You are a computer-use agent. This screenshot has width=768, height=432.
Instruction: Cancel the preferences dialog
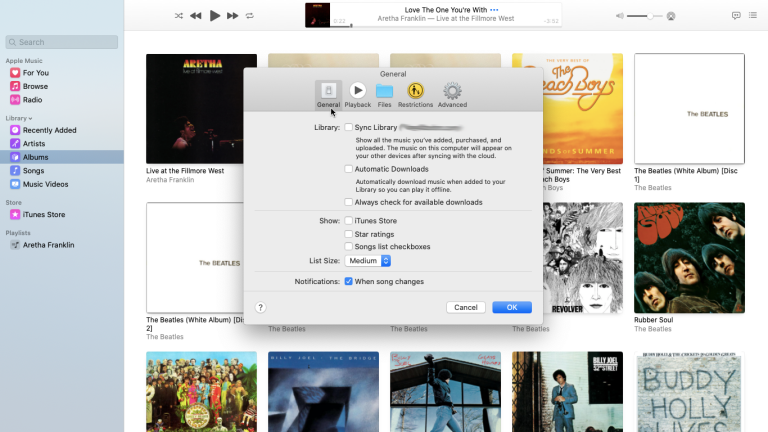pyautogui.click(x=466, y=308)
